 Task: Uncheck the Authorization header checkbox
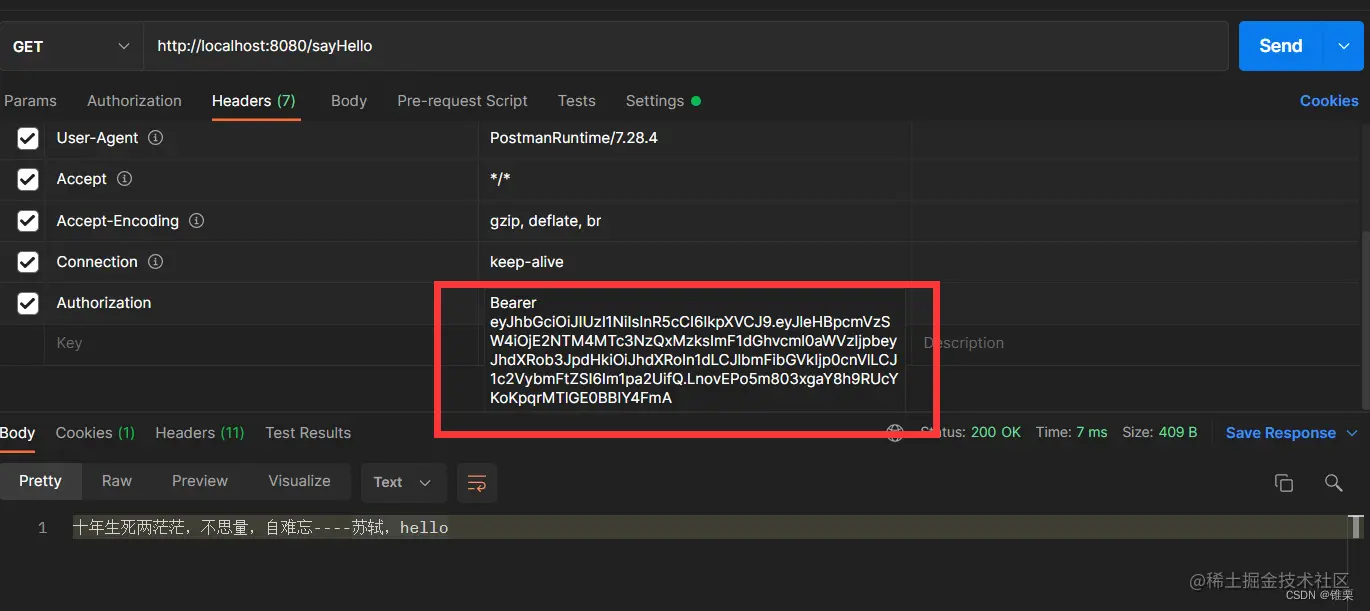click(x=28, y=302)
